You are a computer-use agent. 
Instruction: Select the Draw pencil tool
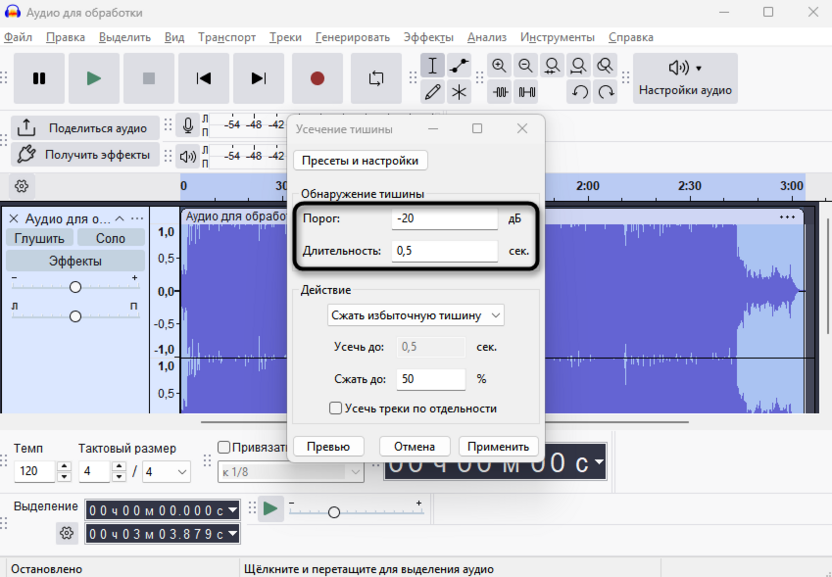pyautogui.click(x=432, y=93)
